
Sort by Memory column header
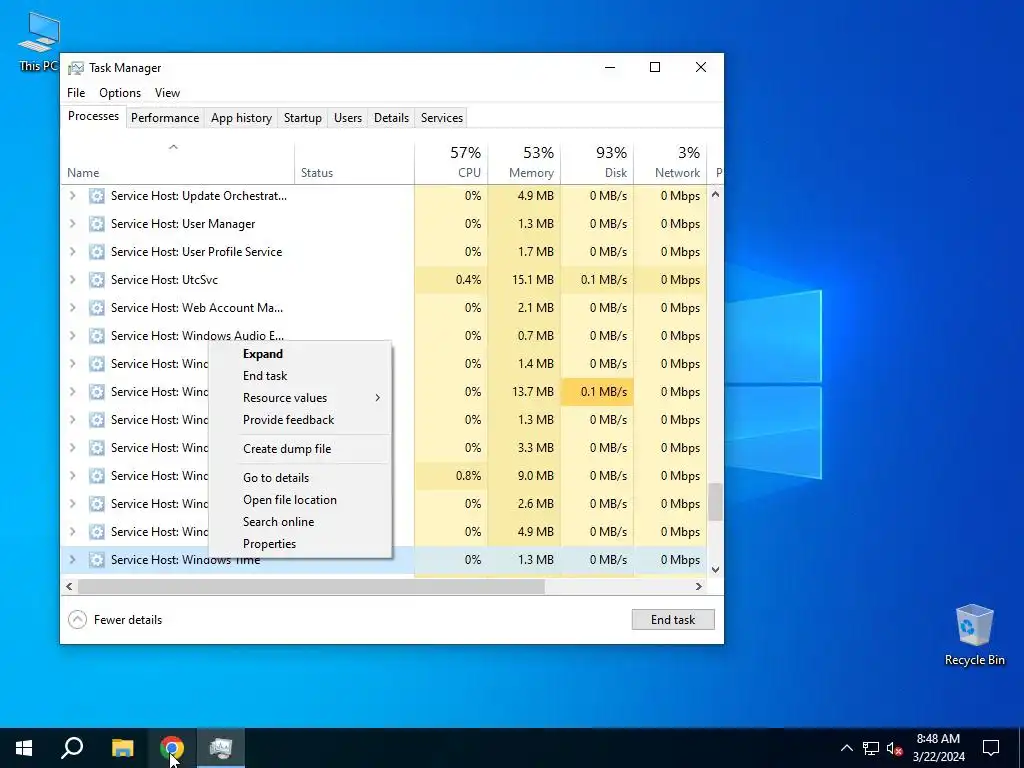coord(524,163)
